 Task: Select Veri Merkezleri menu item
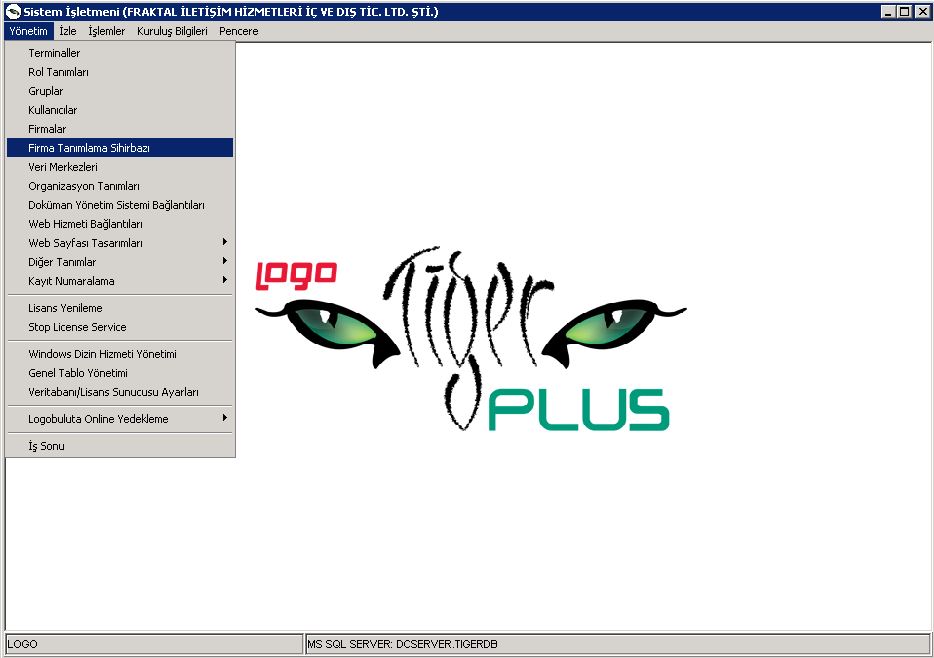click(x=120, y=167)
